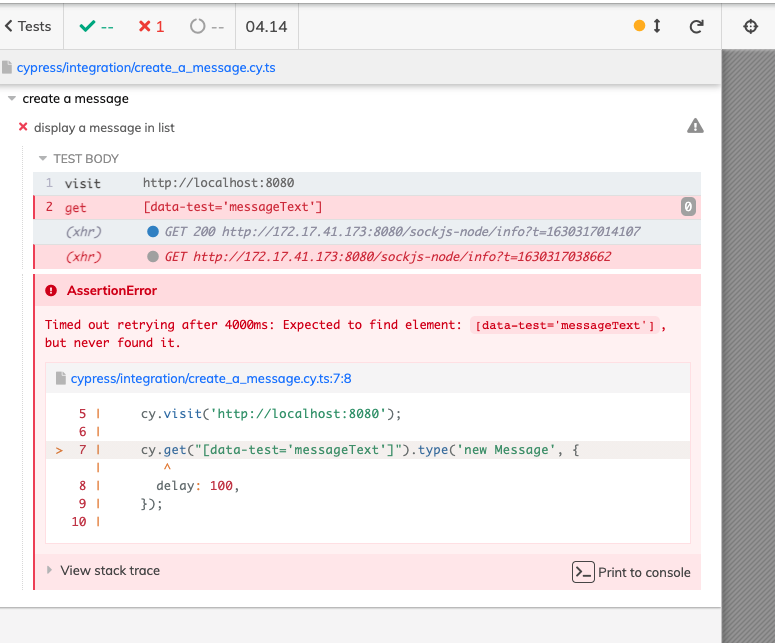Click the 'delay: 100,' code line
This screenshot has height=643, width=775.
(198, 486)
